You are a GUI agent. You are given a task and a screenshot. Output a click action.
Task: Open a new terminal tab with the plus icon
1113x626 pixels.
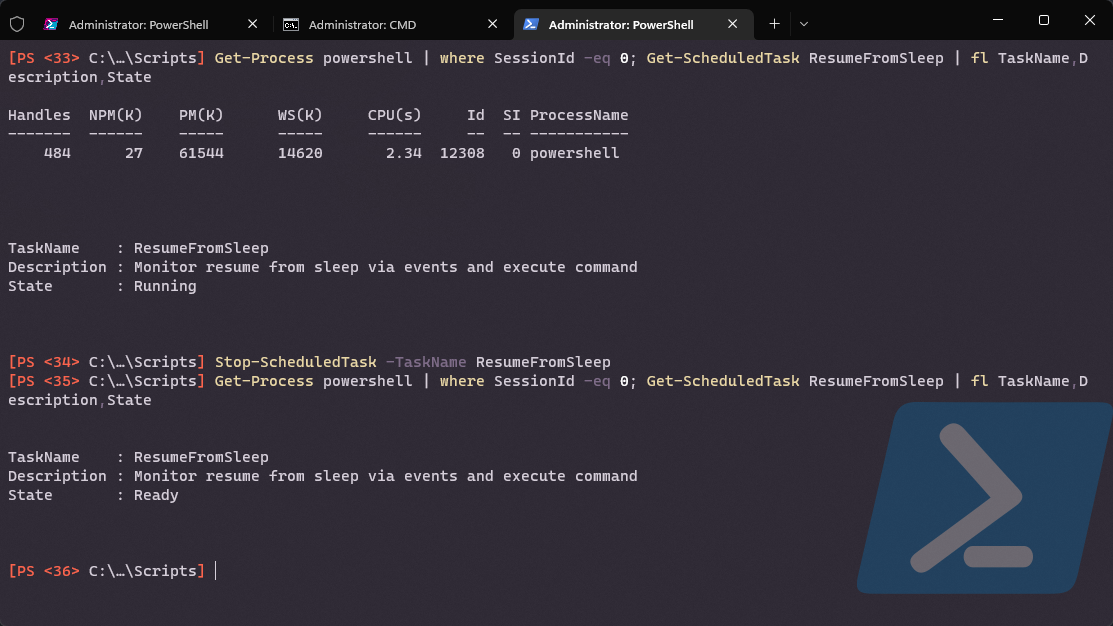coord(776,22)
